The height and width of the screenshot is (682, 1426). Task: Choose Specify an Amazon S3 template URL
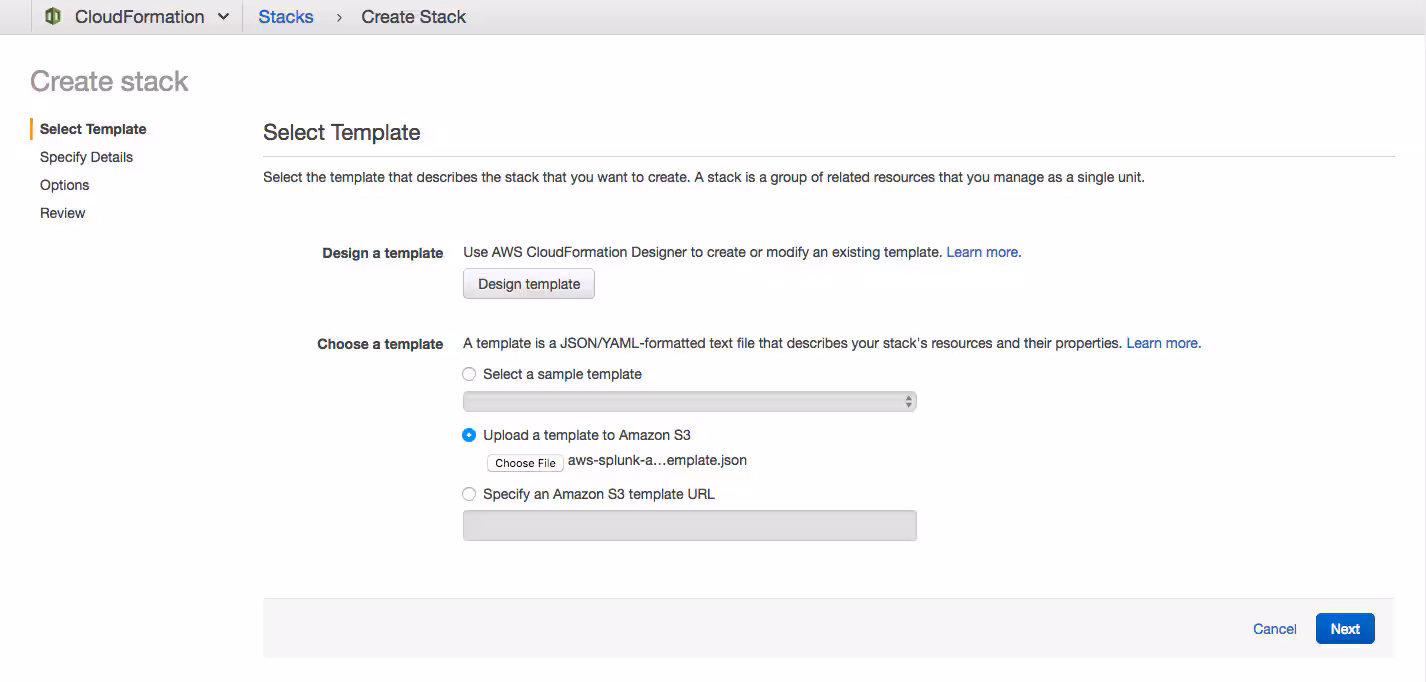[469, 494]
